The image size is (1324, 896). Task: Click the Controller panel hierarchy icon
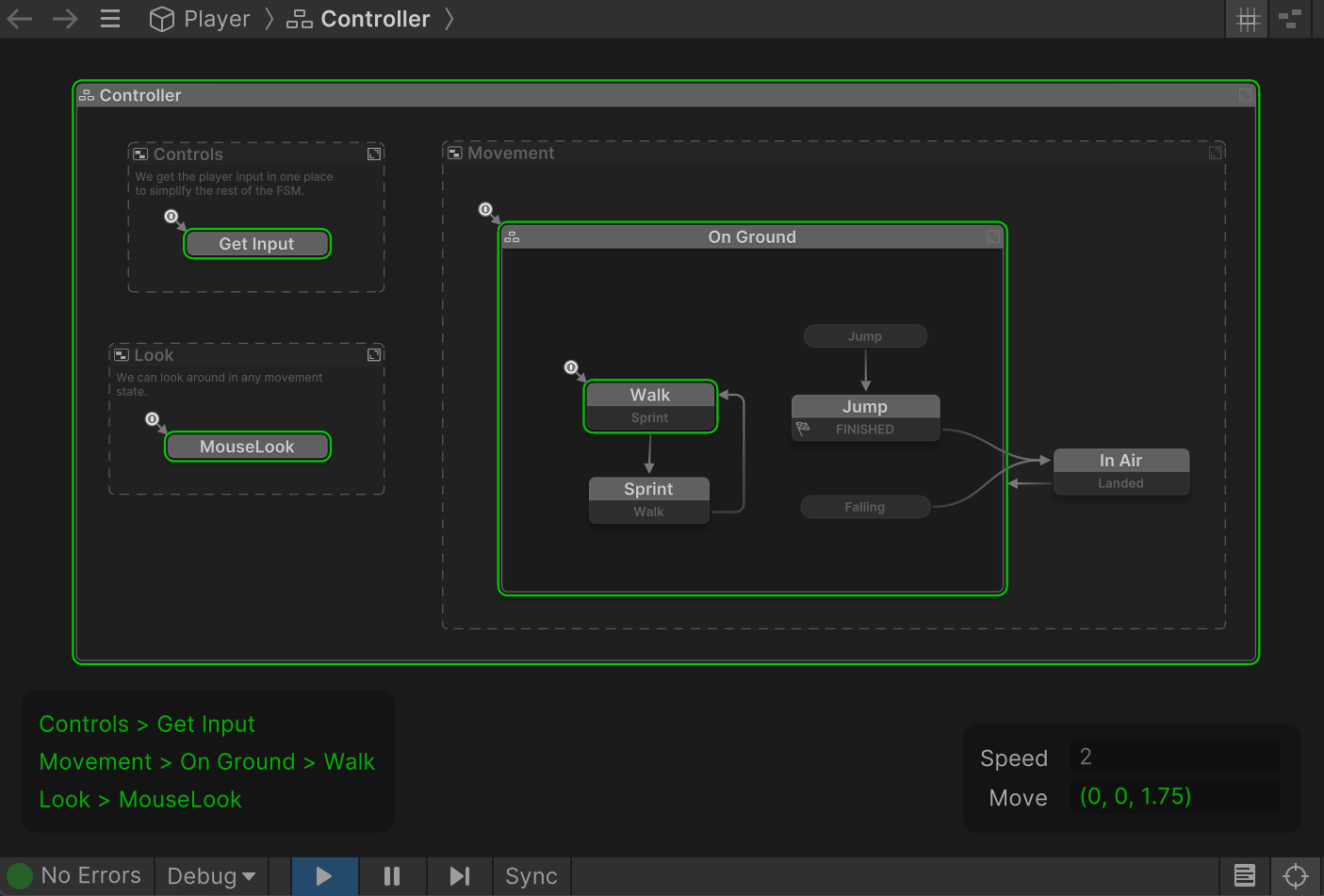87,95
